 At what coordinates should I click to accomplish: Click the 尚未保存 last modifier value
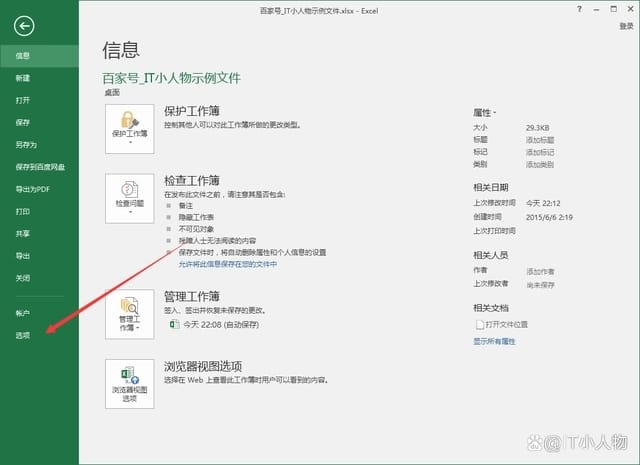pos(540,285)
